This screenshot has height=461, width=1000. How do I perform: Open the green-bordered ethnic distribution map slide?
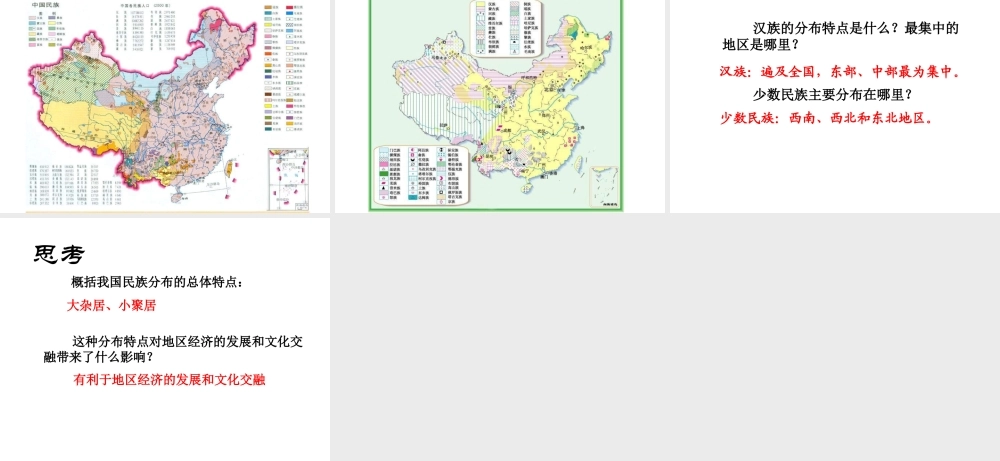click(x=499, y=106)
